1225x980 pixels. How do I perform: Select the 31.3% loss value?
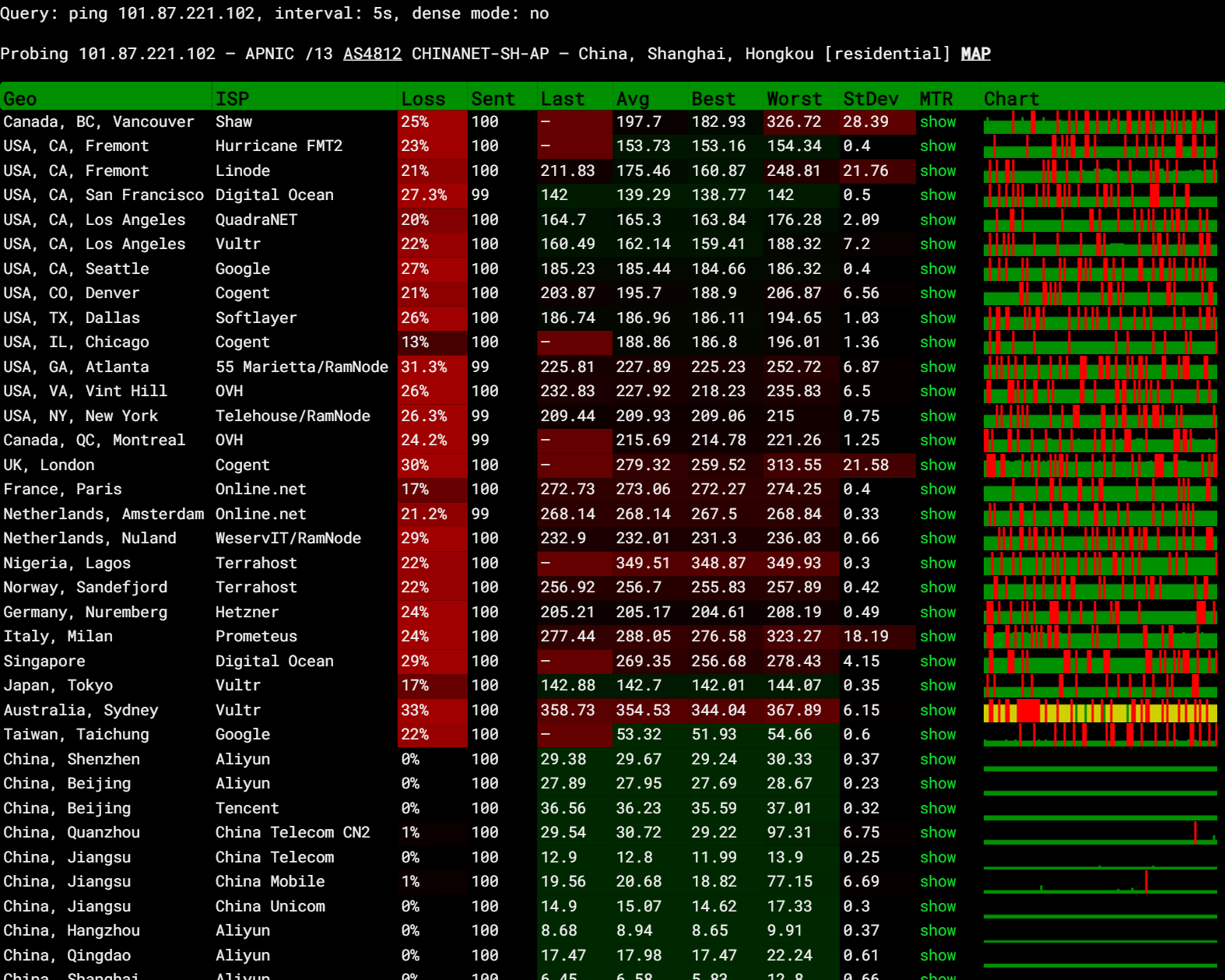pos(423,367)
